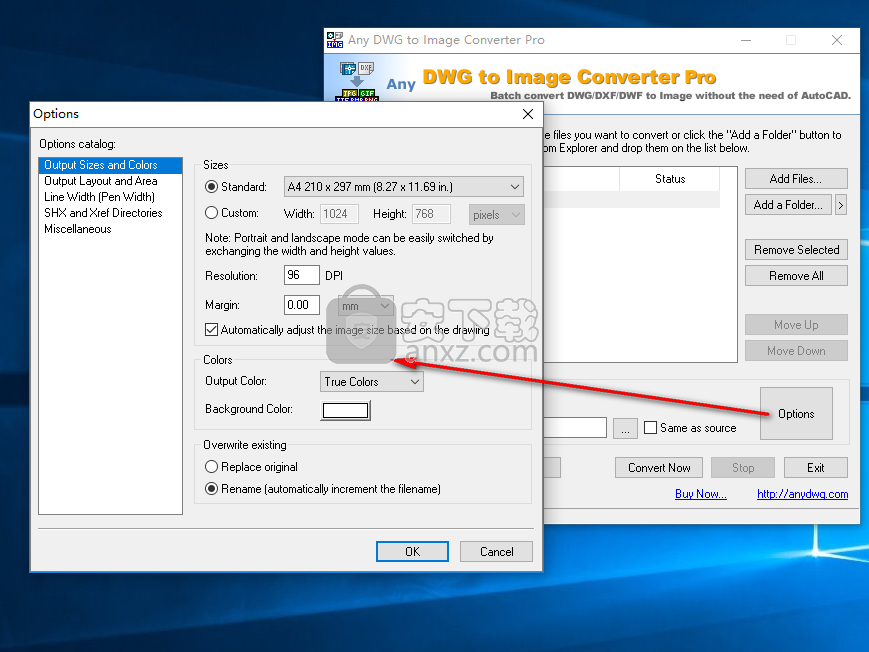Image resolution: width=869 pixels, height=652 pixels.
Task: Click the Options button in main window
Action: click(x=796, y=414)
